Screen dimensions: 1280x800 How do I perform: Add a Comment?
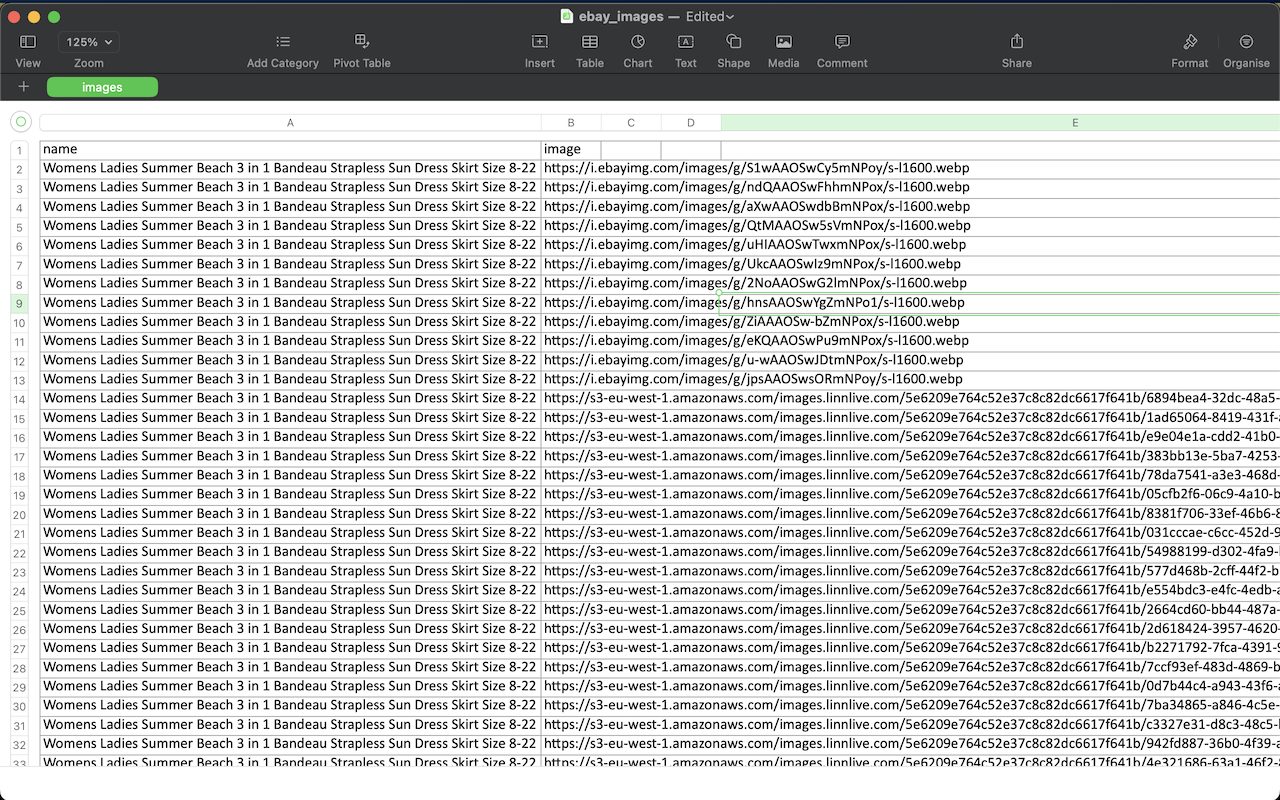842,42
